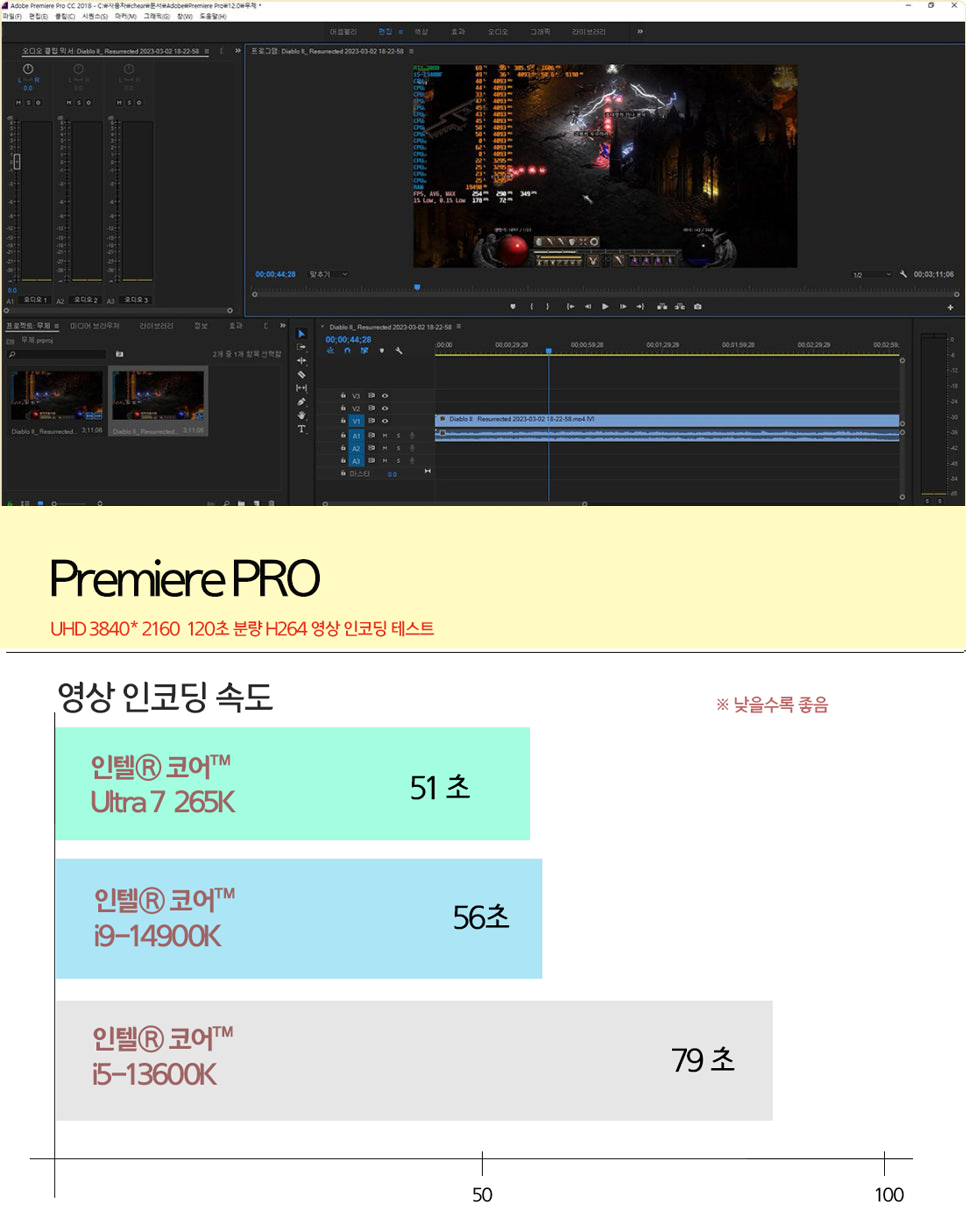This screenshot has width=966, height=1218.
Task: Click the Add Marker icon in the timeline header
Action: pyautogui.click(x=381, y=351)
